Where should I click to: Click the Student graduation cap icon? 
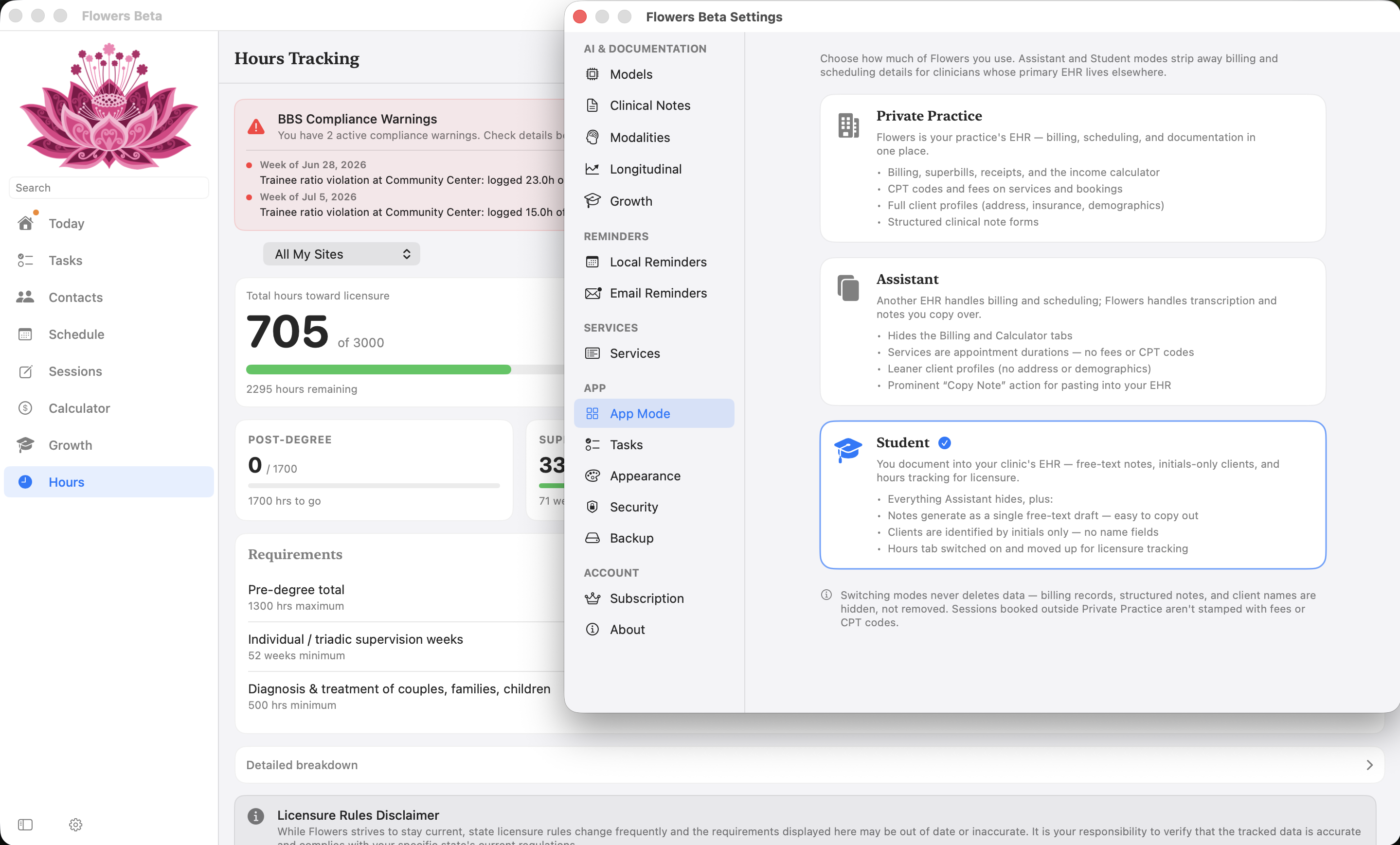point(848,450)
